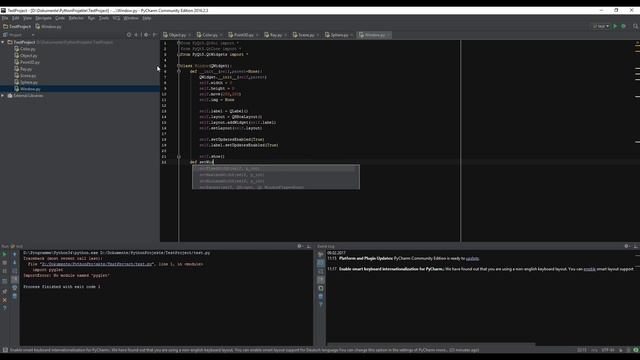Click the Event Log horizontal scrollbar
This screenshot has width=640, height=360.
431,344
